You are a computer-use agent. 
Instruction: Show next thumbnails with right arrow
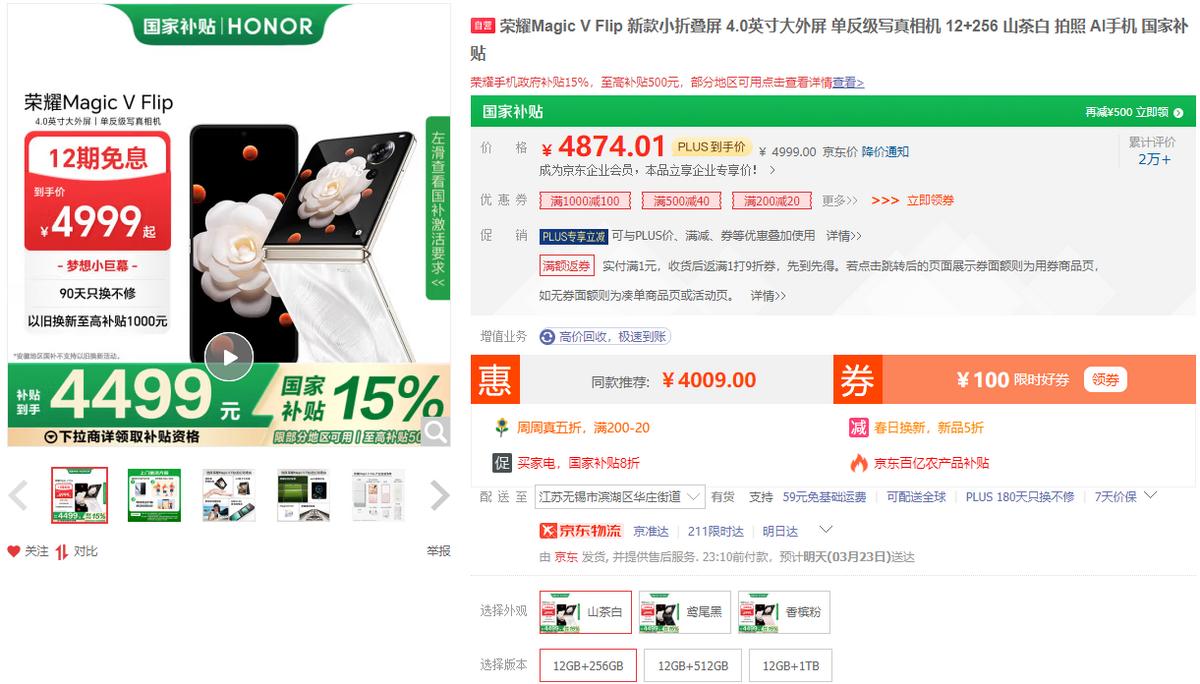439,495
